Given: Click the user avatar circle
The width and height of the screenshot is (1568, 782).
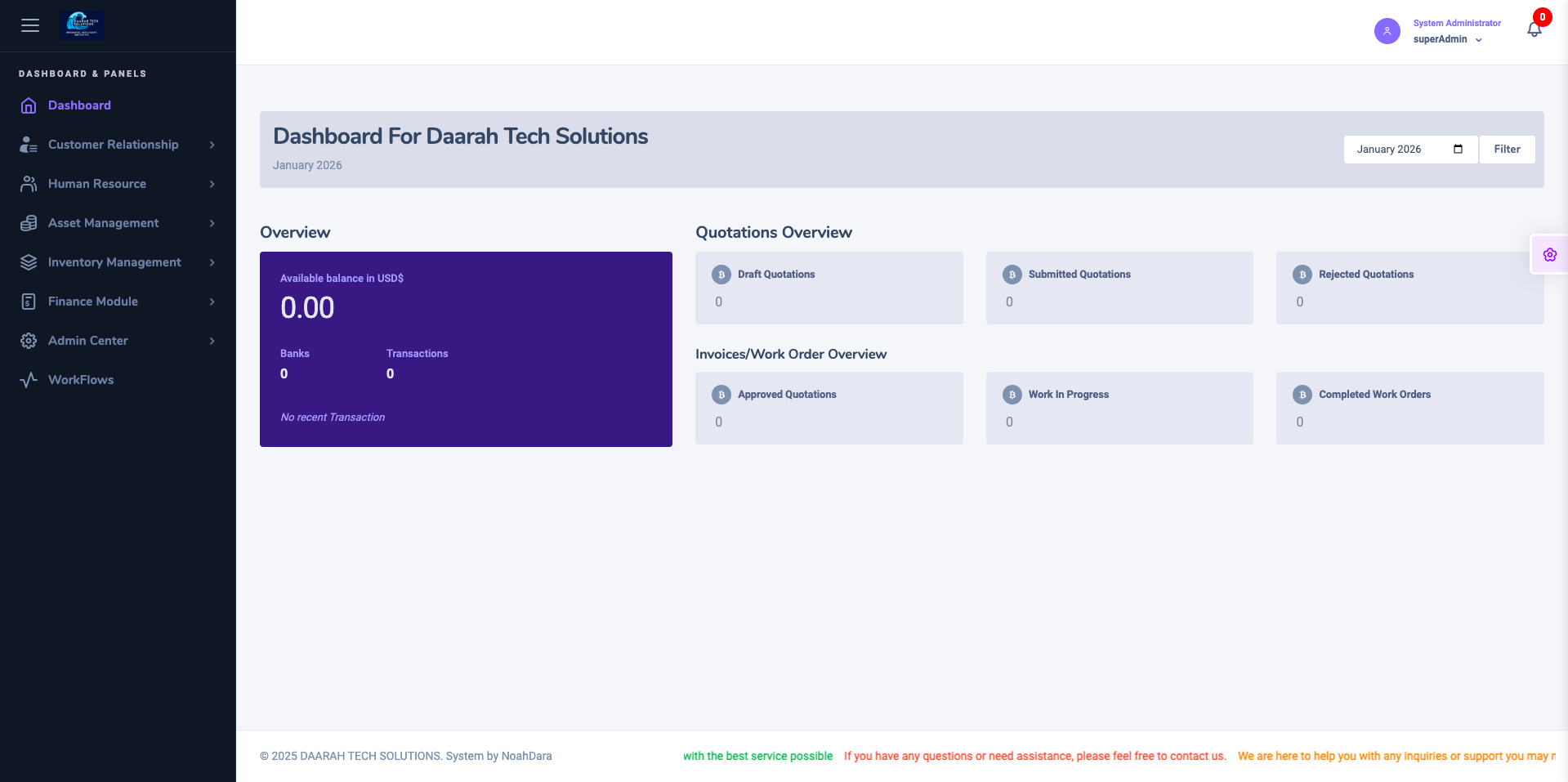Looking at the screenshot, I should coord(1387,31).
